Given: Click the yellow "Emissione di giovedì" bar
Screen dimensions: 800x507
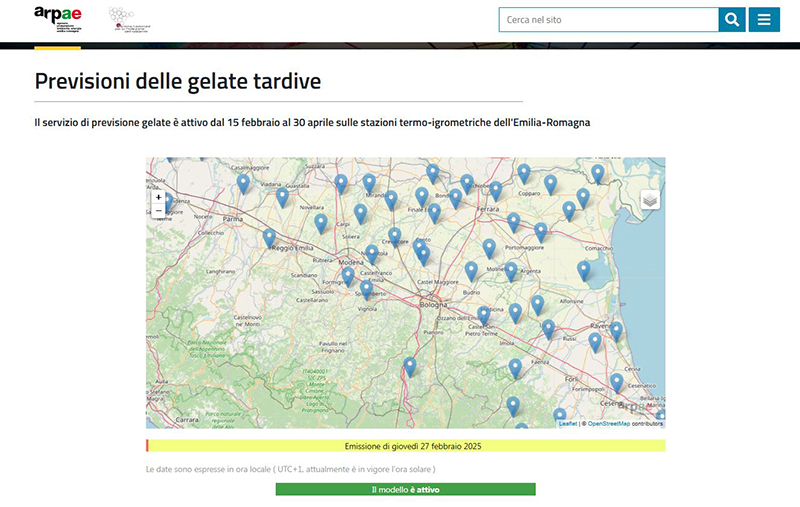Looking at the screenshot, I should tap(405, 446).
